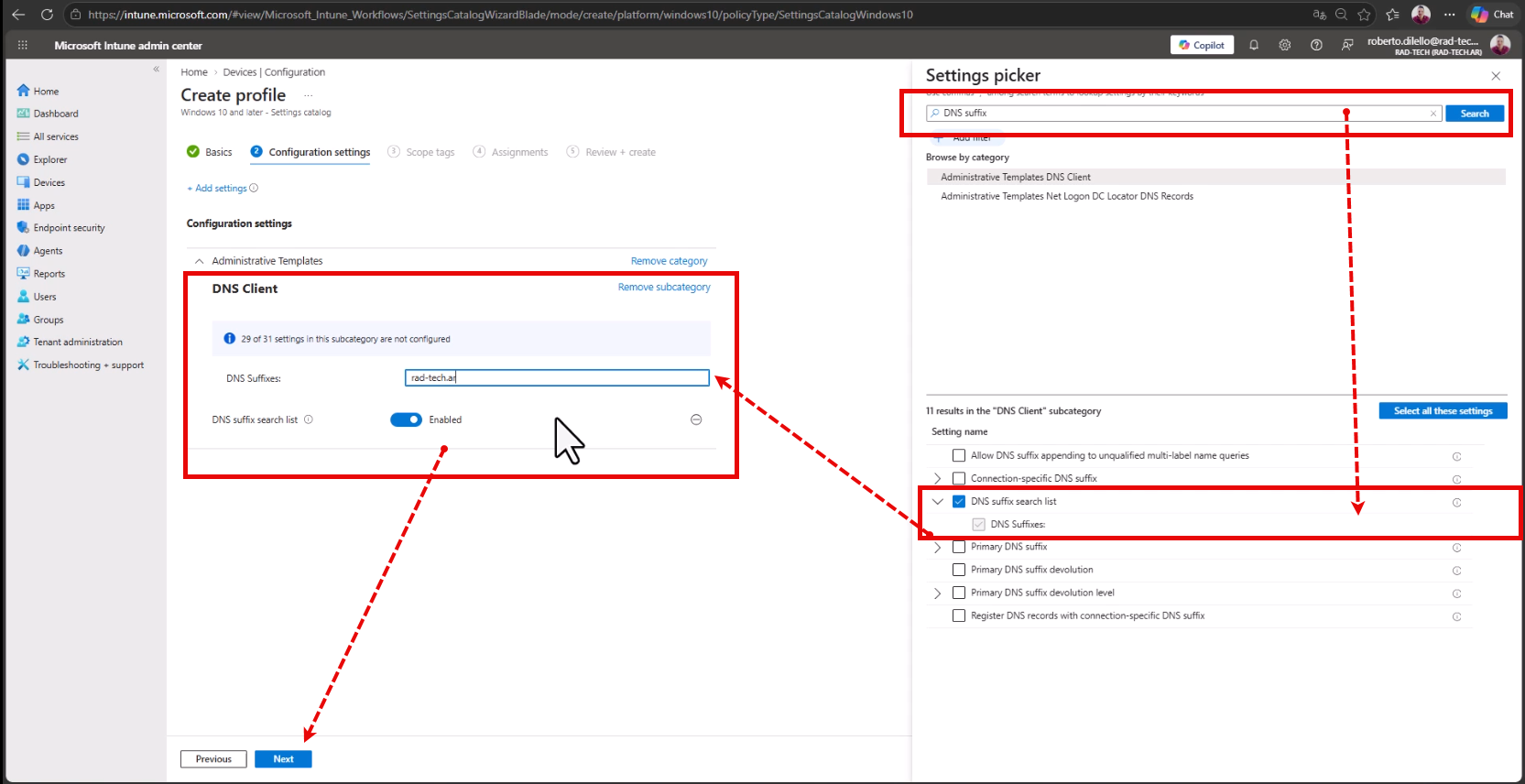This screenshot has height=784, width=1525.
Task: Check the Connection-specific DNS suffix box
Action: tap(959, 478)
